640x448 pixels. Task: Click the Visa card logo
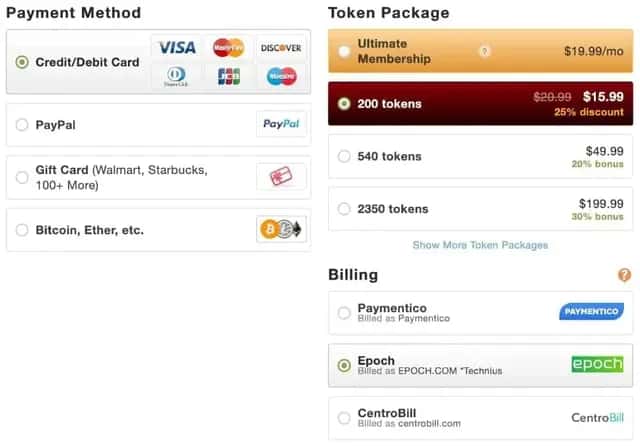176,47
